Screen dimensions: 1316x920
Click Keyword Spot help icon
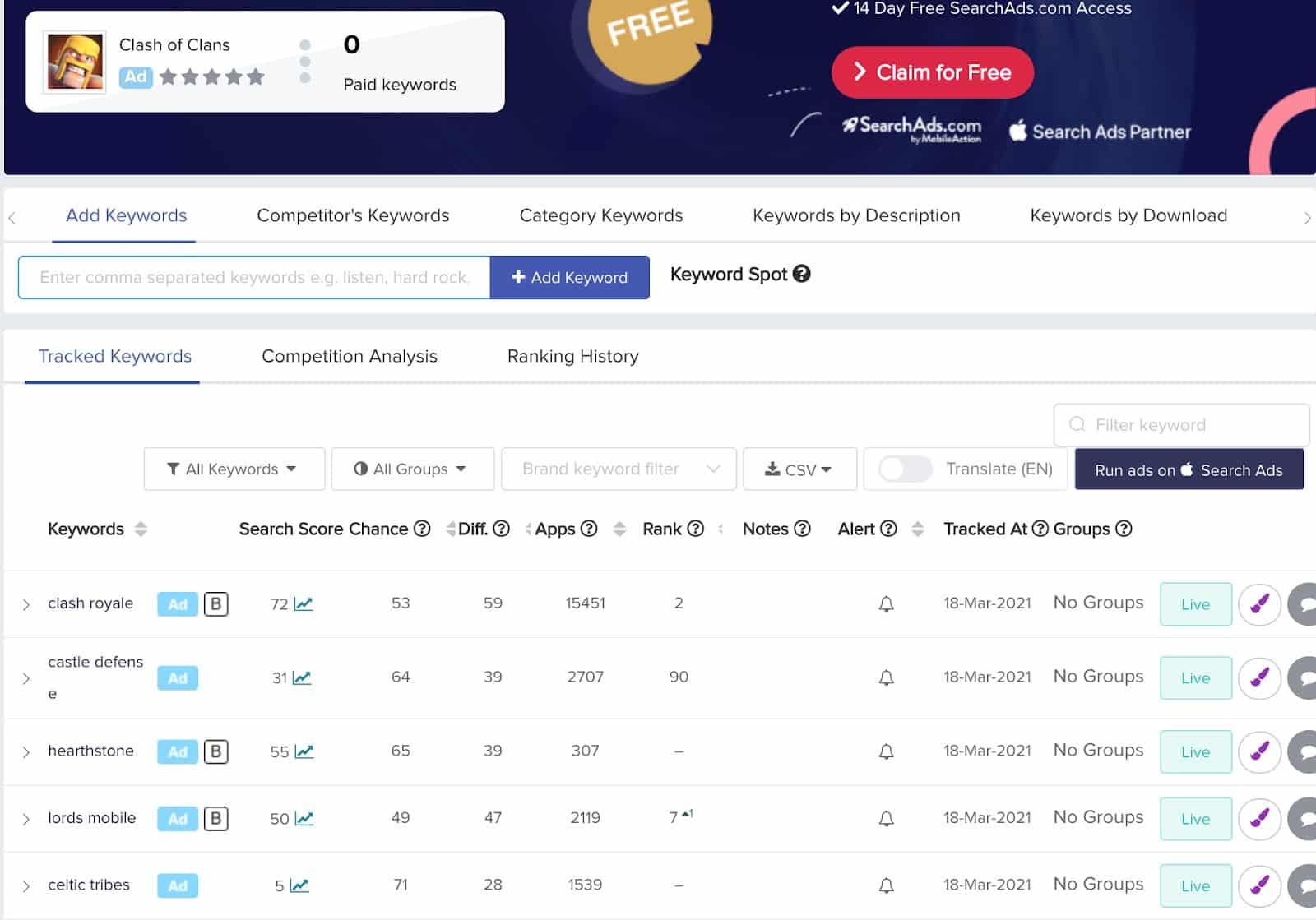coord(801,274)
